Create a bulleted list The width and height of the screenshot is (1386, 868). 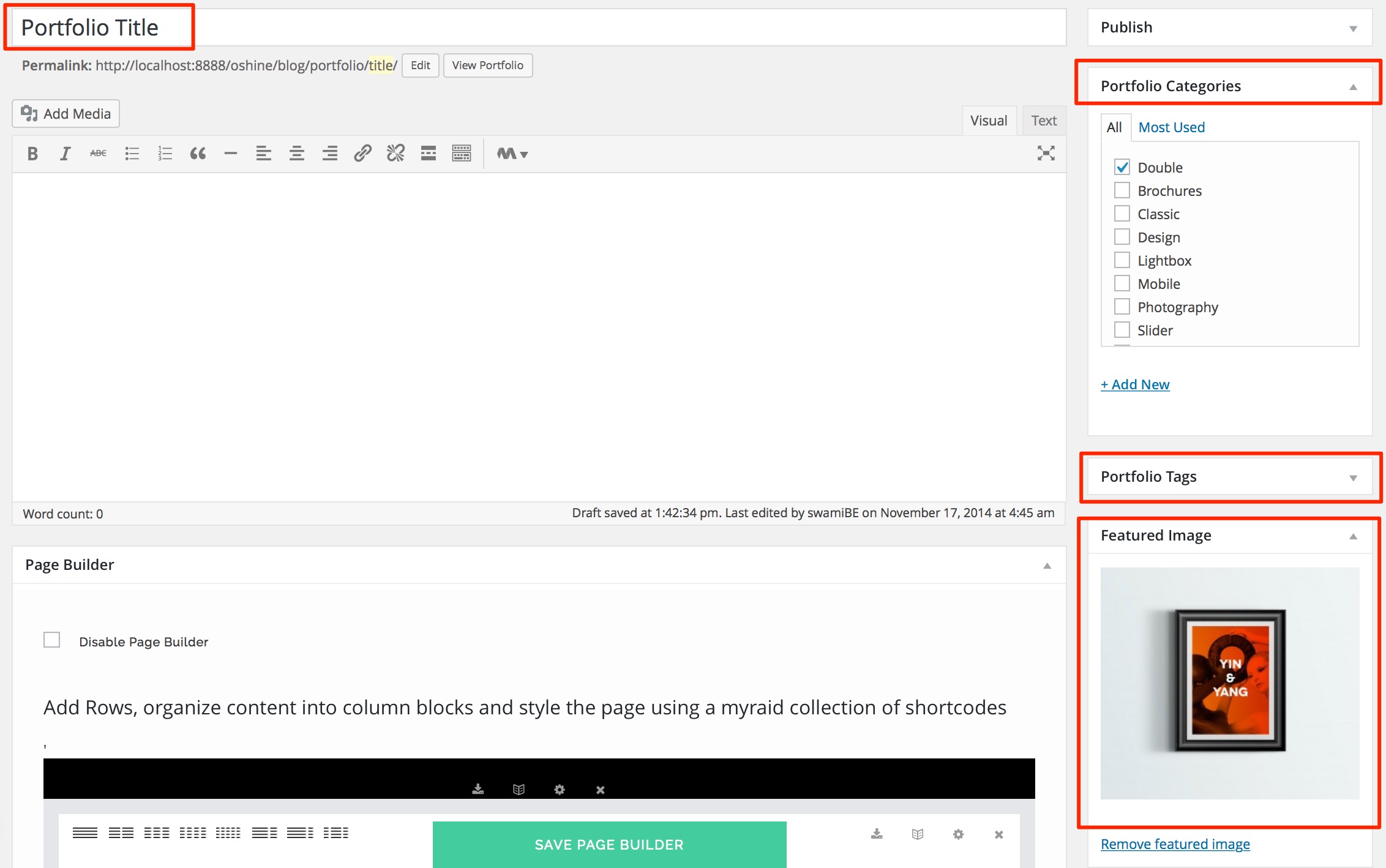(132, 154)
